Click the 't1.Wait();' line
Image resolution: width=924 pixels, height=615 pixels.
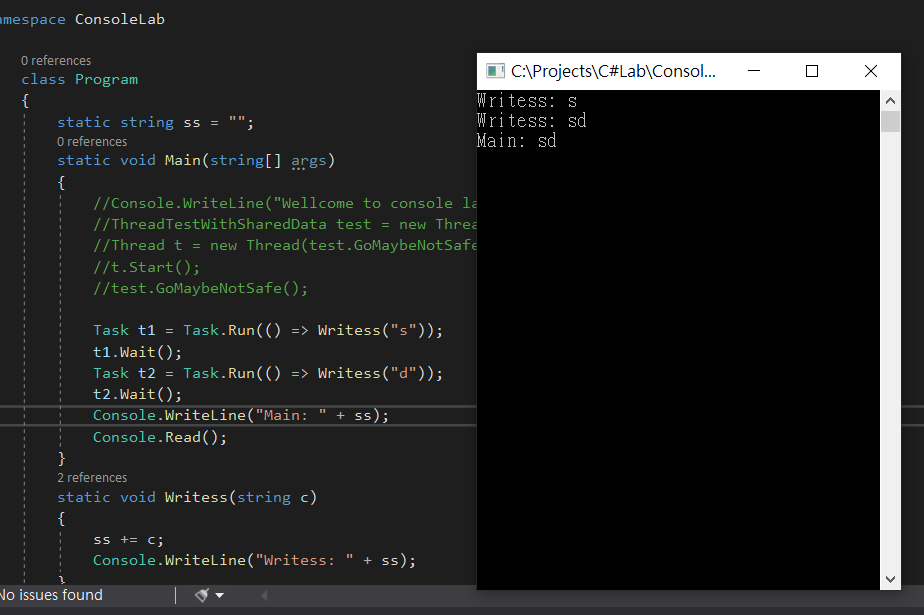click(137, 352)
